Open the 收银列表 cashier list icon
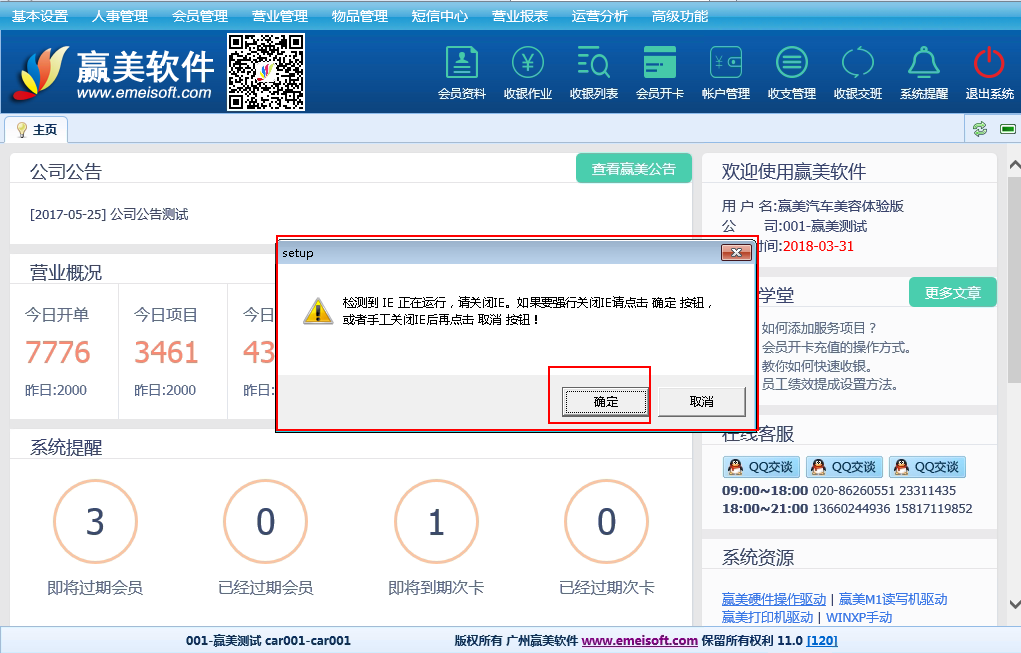Screen dimensions: 1021x653 593,64
